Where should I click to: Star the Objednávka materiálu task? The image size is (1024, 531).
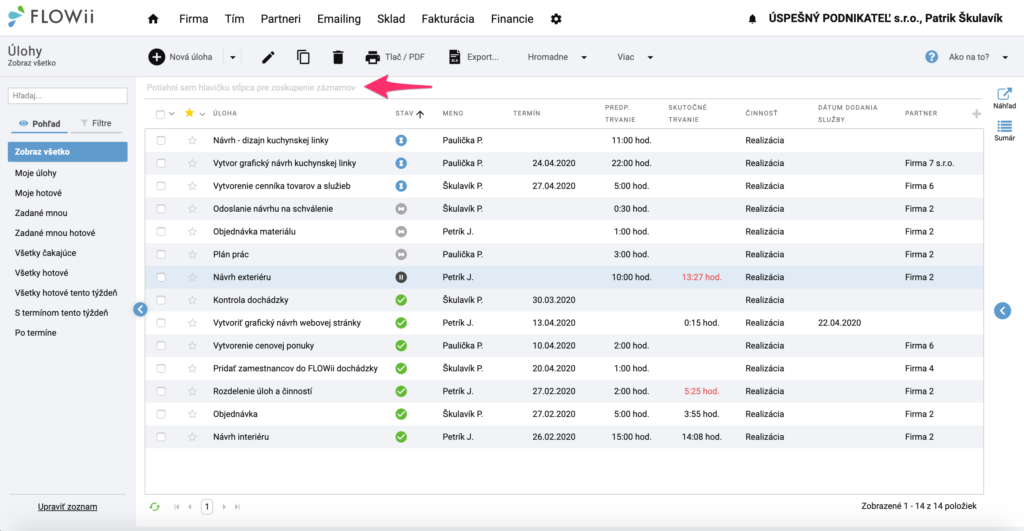click(x=192, y=232)
